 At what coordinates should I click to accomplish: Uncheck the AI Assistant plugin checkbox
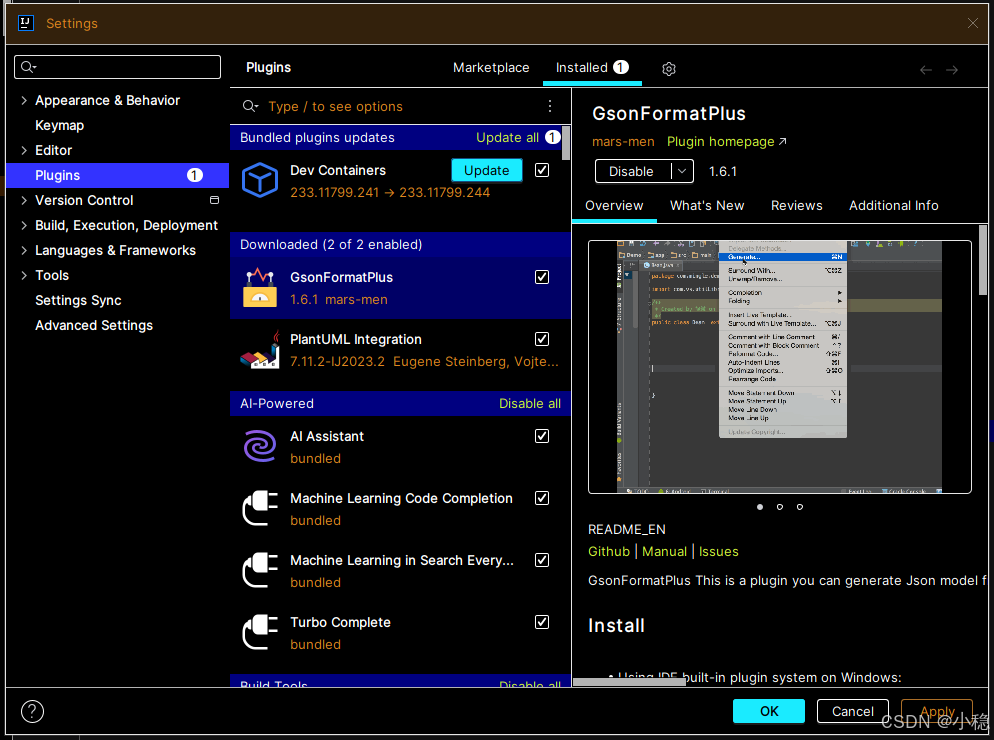click(542, 436)
